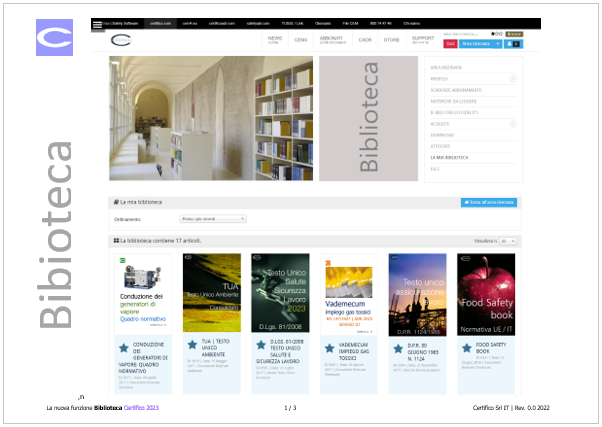602x427 pixels.
Task: Open safetyadr.com link in black top bar
Action: [x=258, y=23]
